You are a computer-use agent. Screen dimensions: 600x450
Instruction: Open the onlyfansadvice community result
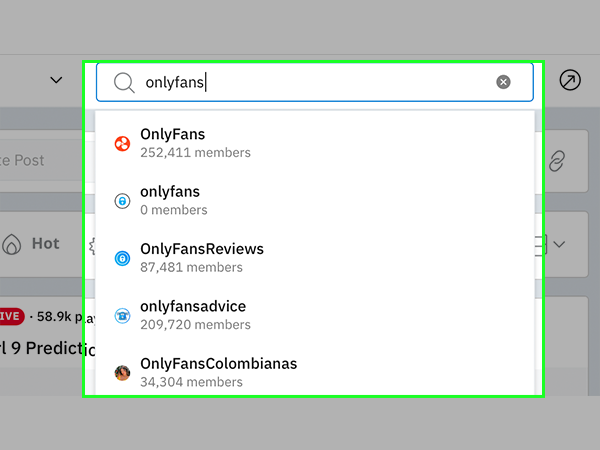coord(315,315)
